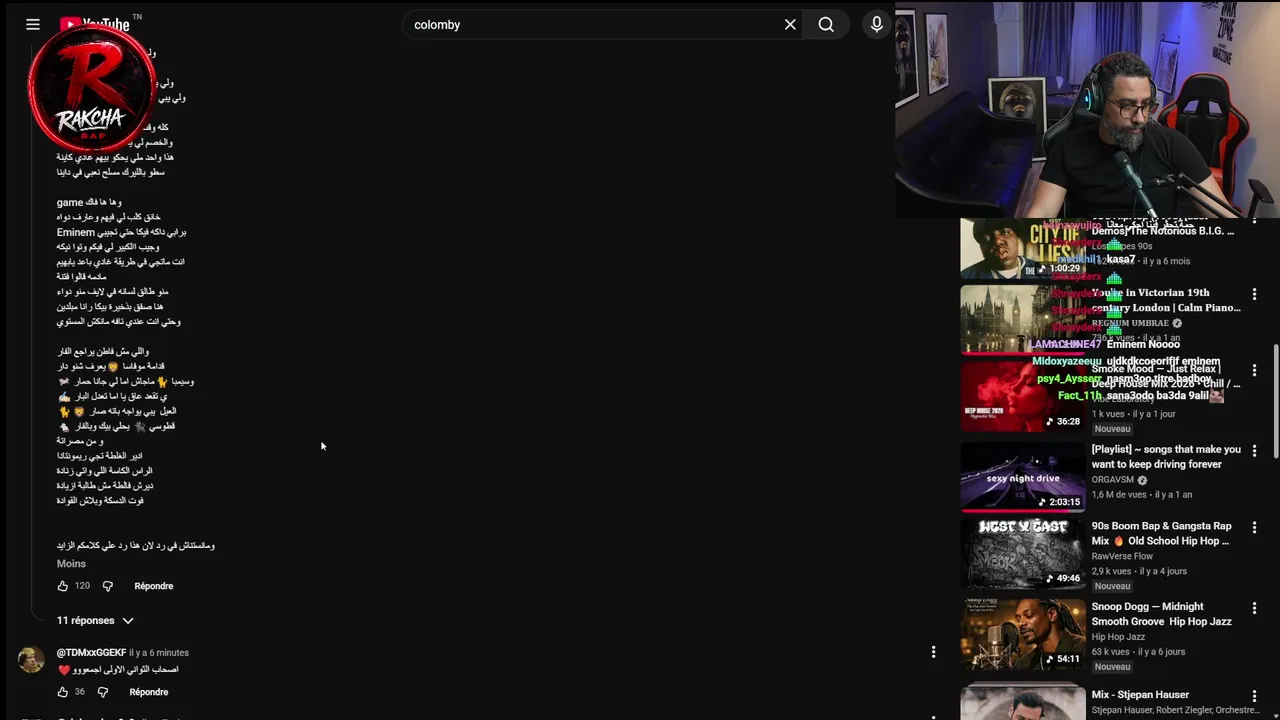Open more options for the 90s Boom Bap video
The image size is (1280, 720).
click(x=1254, y=528)
